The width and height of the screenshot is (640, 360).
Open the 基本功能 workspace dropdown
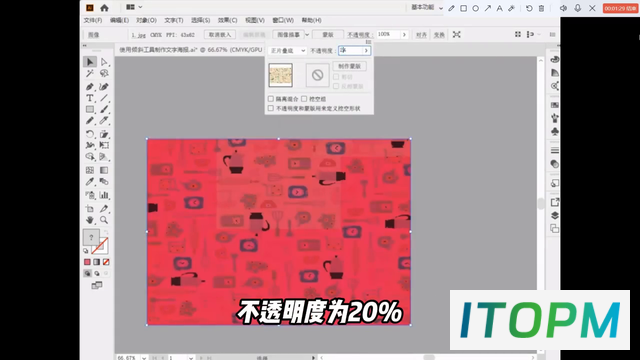click(427, 7)
